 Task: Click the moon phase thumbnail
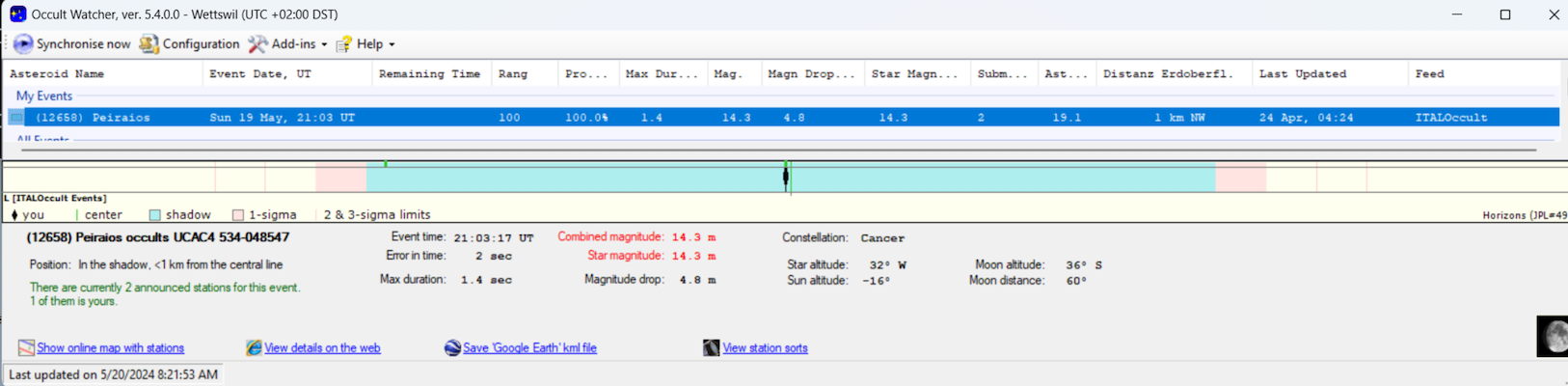1552,337
